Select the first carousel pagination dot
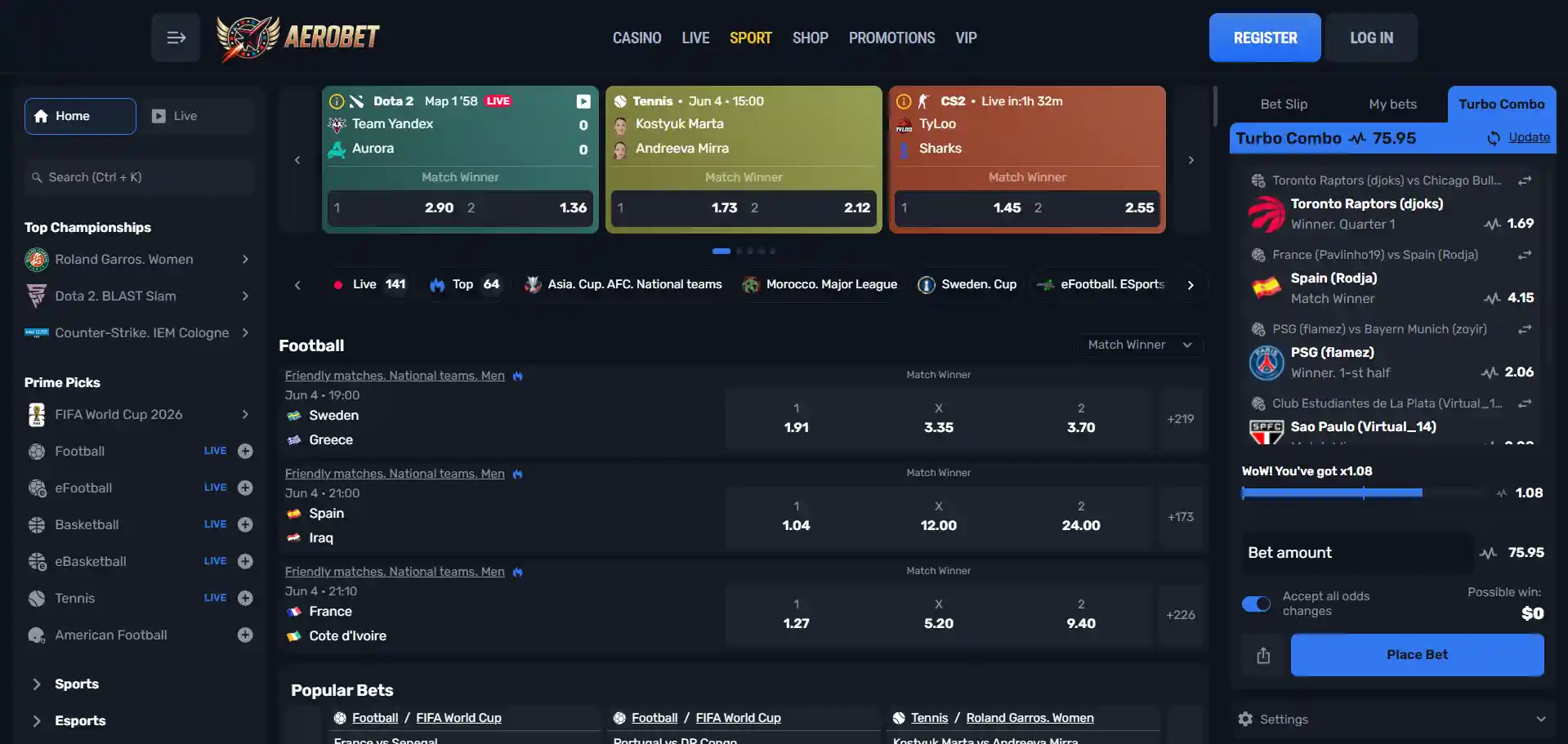 pos(721,251)
